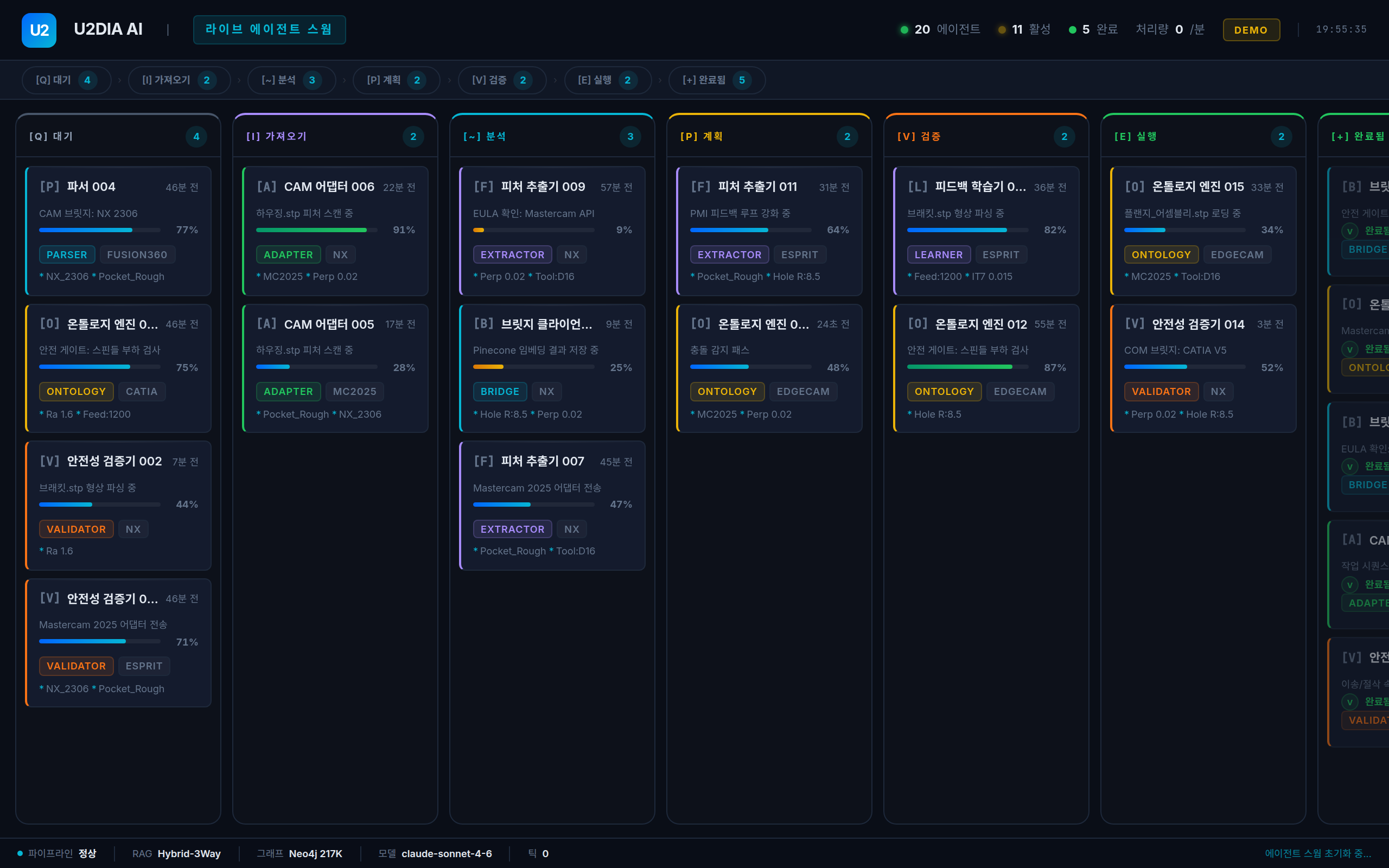
Task: Select the [+] 완료됨 pipeline stage pill
Action: point(716,80)
